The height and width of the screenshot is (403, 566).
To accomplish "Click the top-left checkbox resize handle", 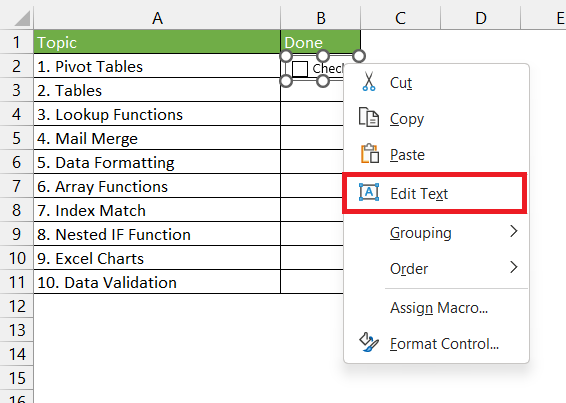I will [286, 56].
